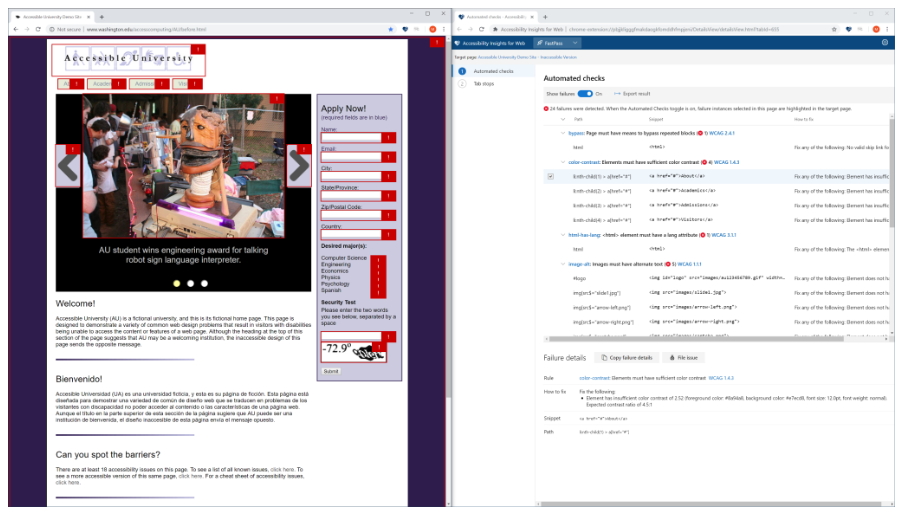Switch to the Automated checks step
Screen dimensions: 907x516
(x=493, y=71)
